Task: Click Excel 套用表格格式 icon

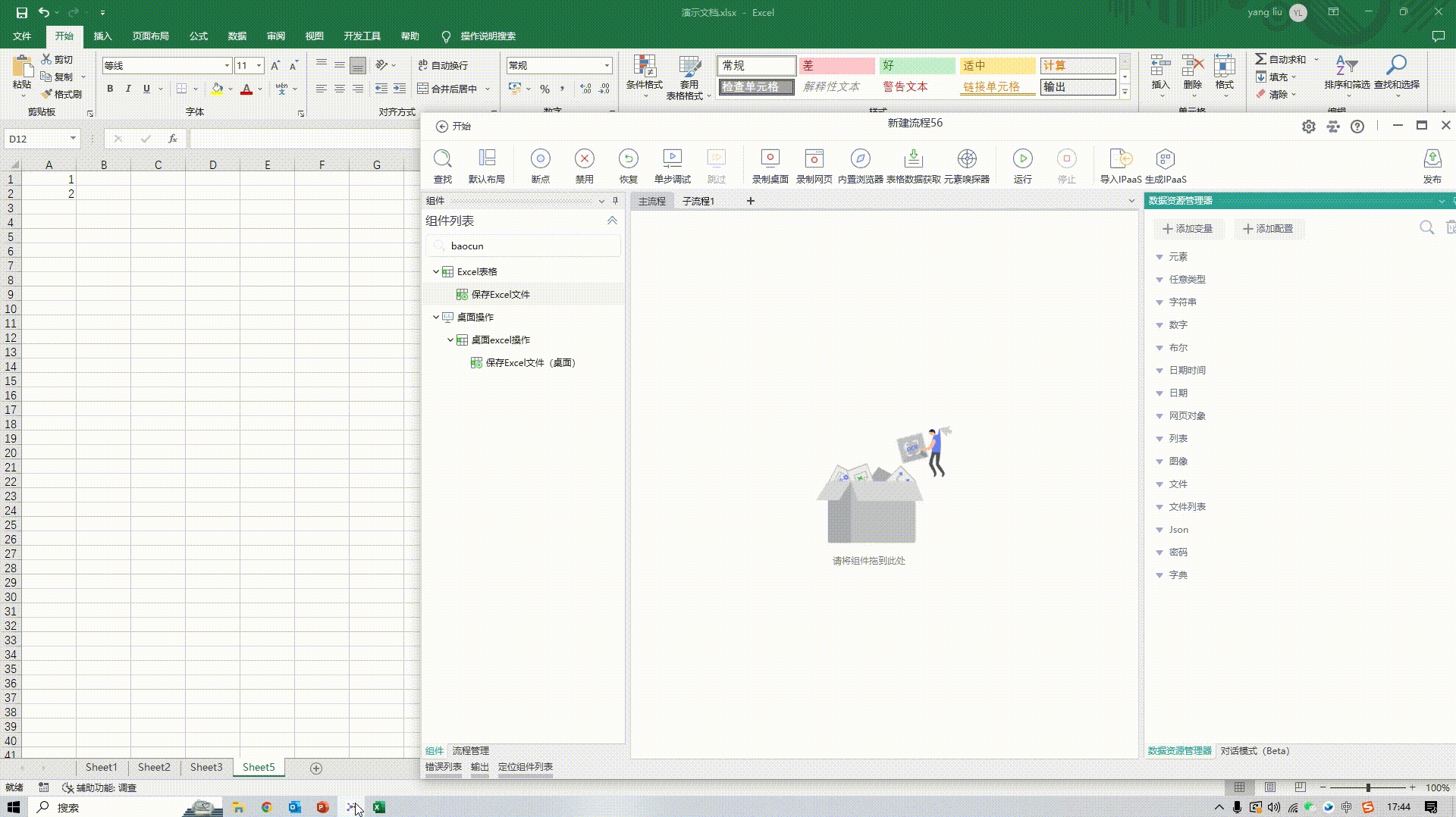Action: point(689,66)
